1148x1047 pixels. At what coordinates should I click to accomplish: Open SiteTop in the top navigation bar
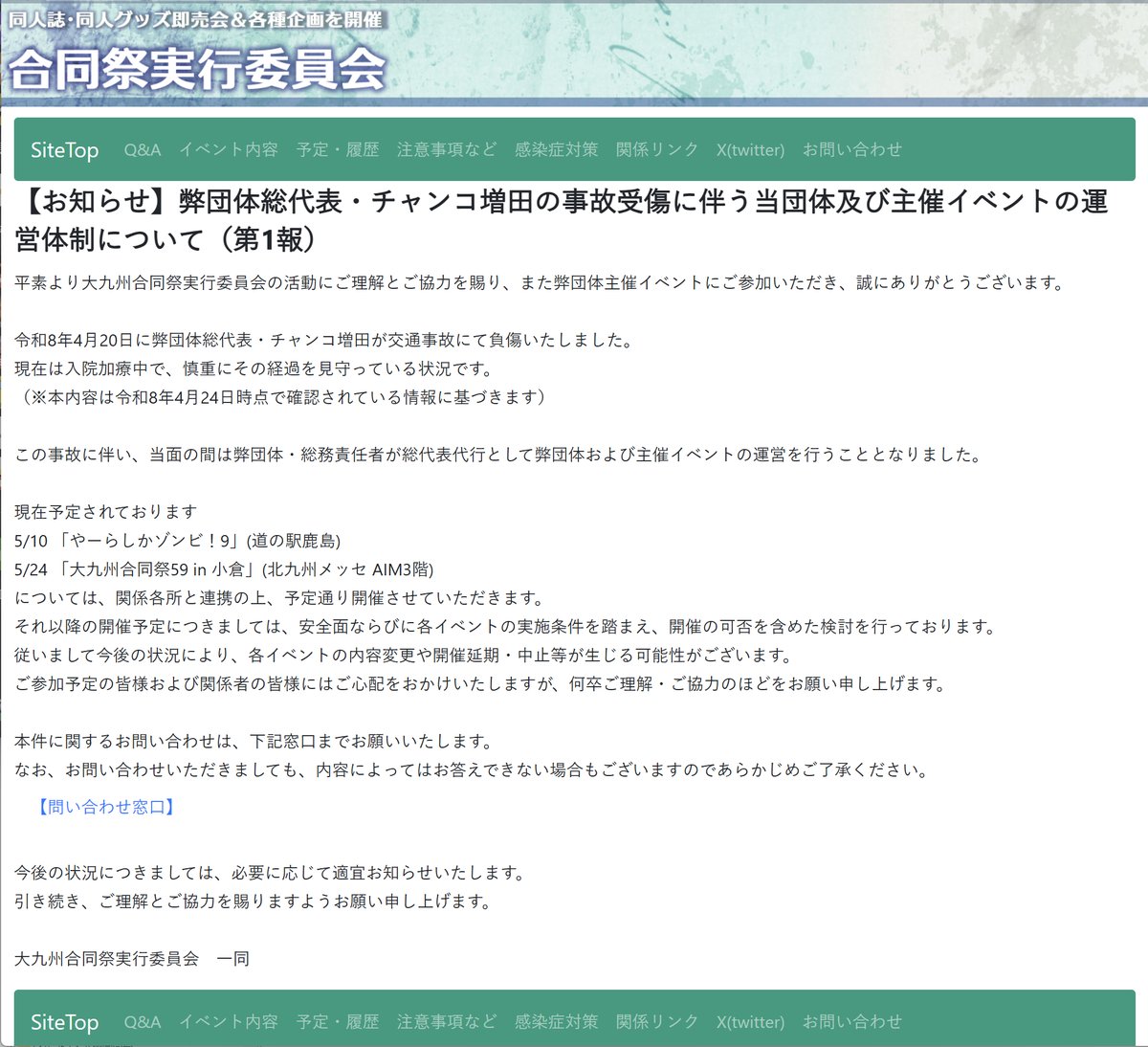point(64,149)
